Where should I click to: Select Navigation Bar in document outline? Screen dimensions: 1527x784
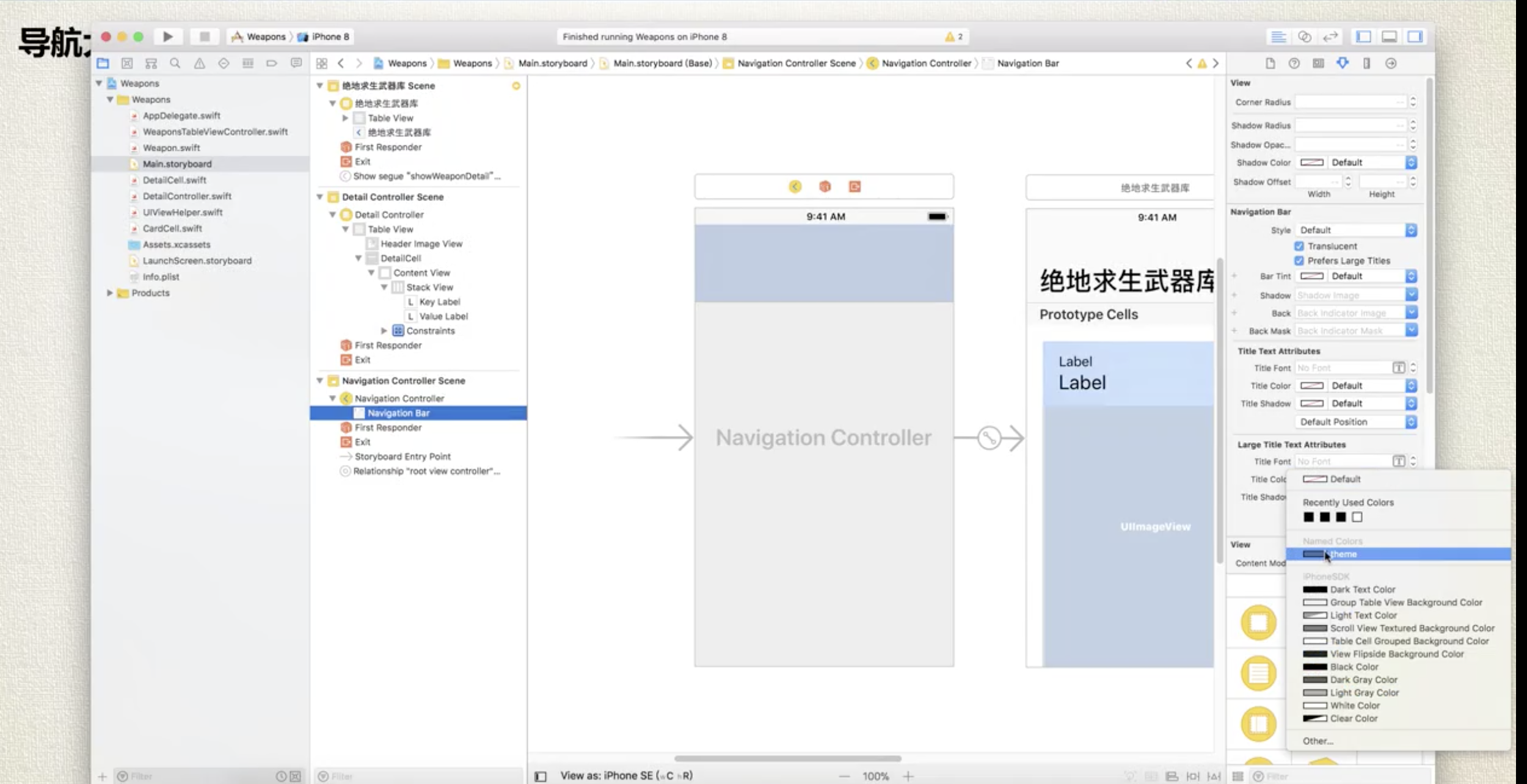(x=418, y=413)
